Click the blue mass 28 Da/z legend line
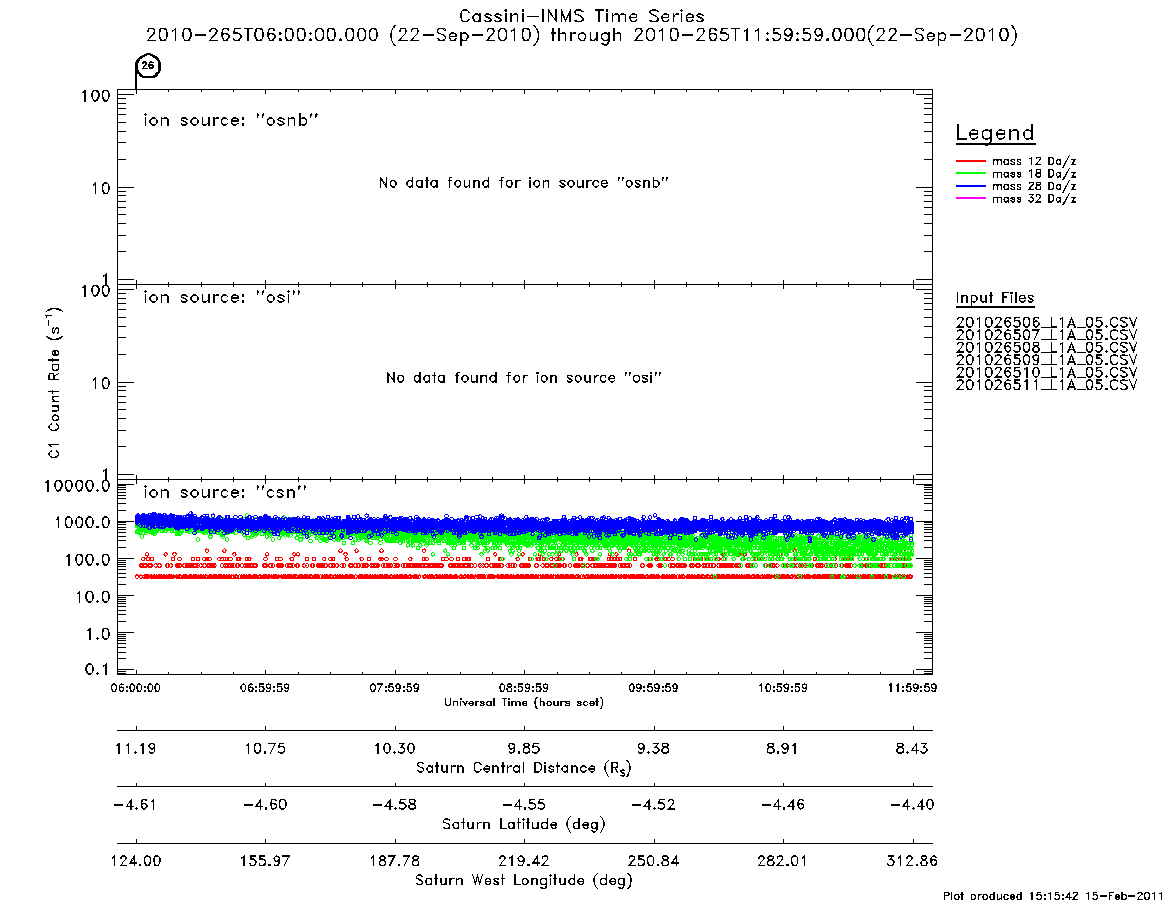The width and height of the screenshot is (1165, 900). (970, 186)
